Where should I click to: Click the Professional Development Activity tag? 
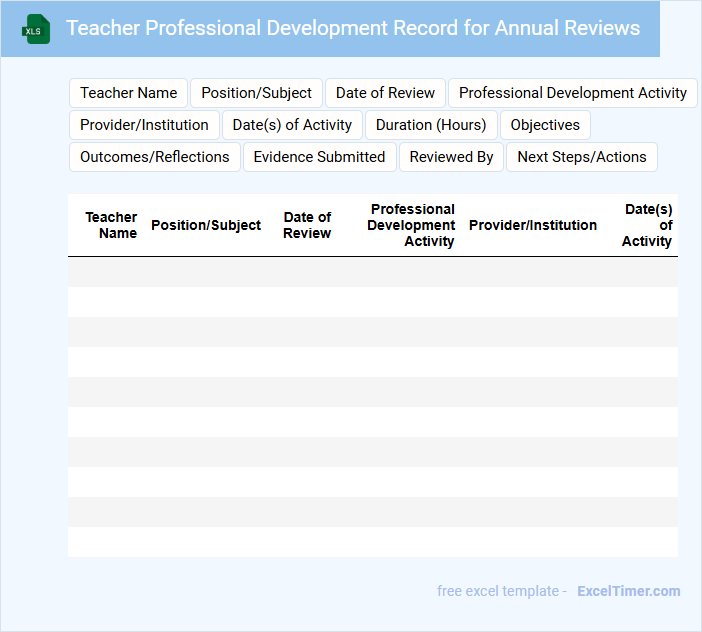coord(572,93)
